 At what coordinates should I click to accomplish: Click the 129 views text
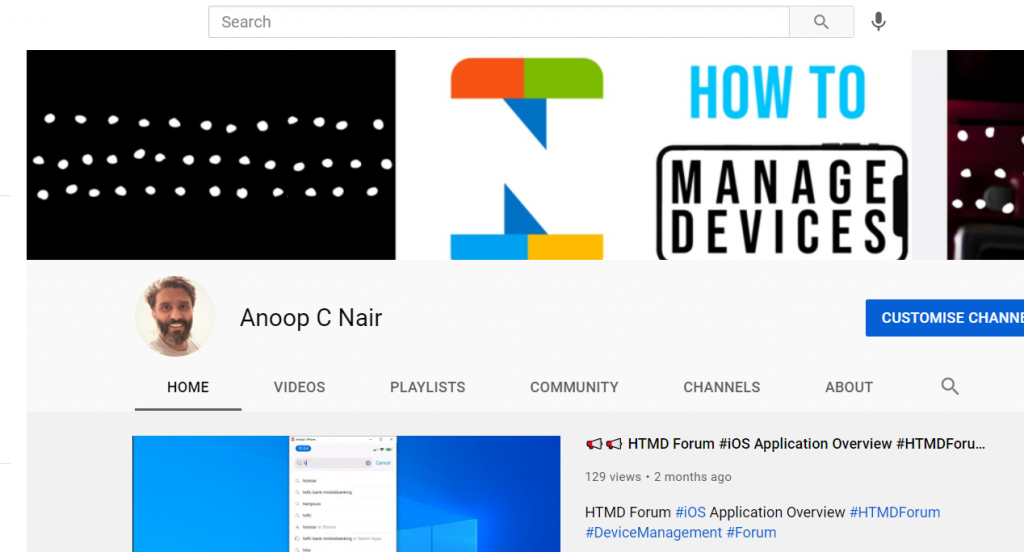[x=613, y=477]
